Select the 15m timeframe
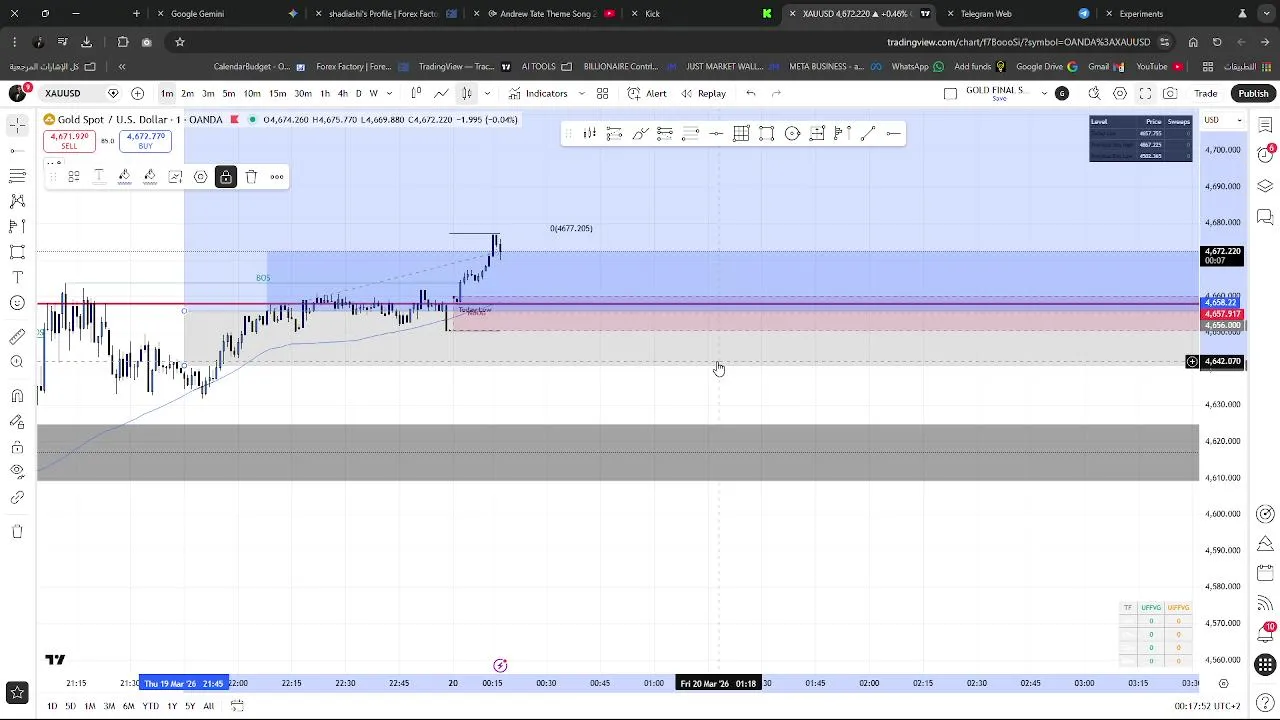This screenshot has height=720, width=1280. point(277,93)
